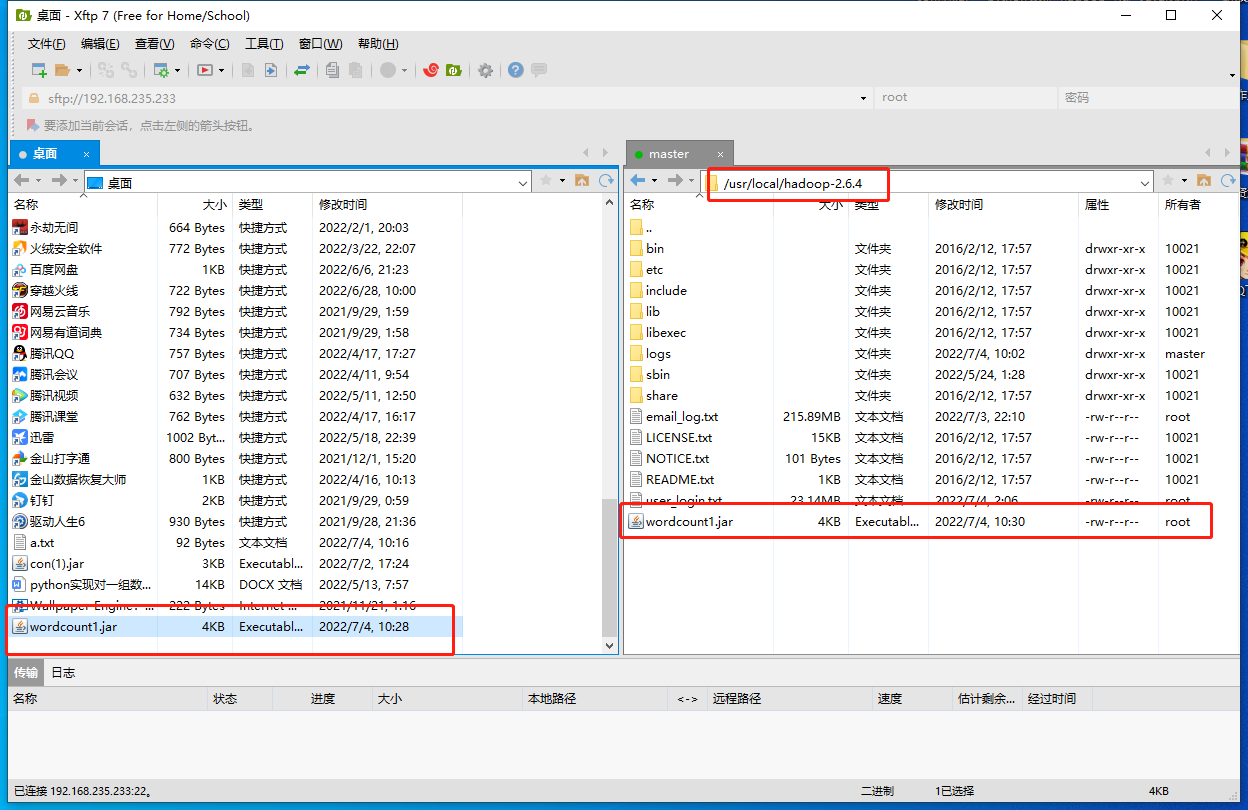Click the red play screen toolbar icon
This screenshot has height=810, width=1248.
point(205,70)
